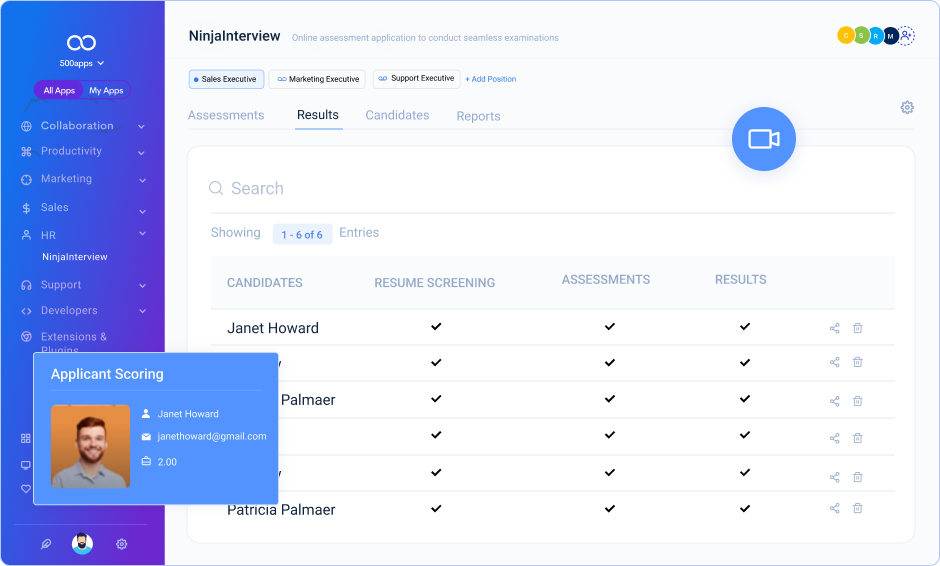The width and height of the screenshot is (940, 566).
Task: Click the 500apps infinity logo
Action: point(81,42)
